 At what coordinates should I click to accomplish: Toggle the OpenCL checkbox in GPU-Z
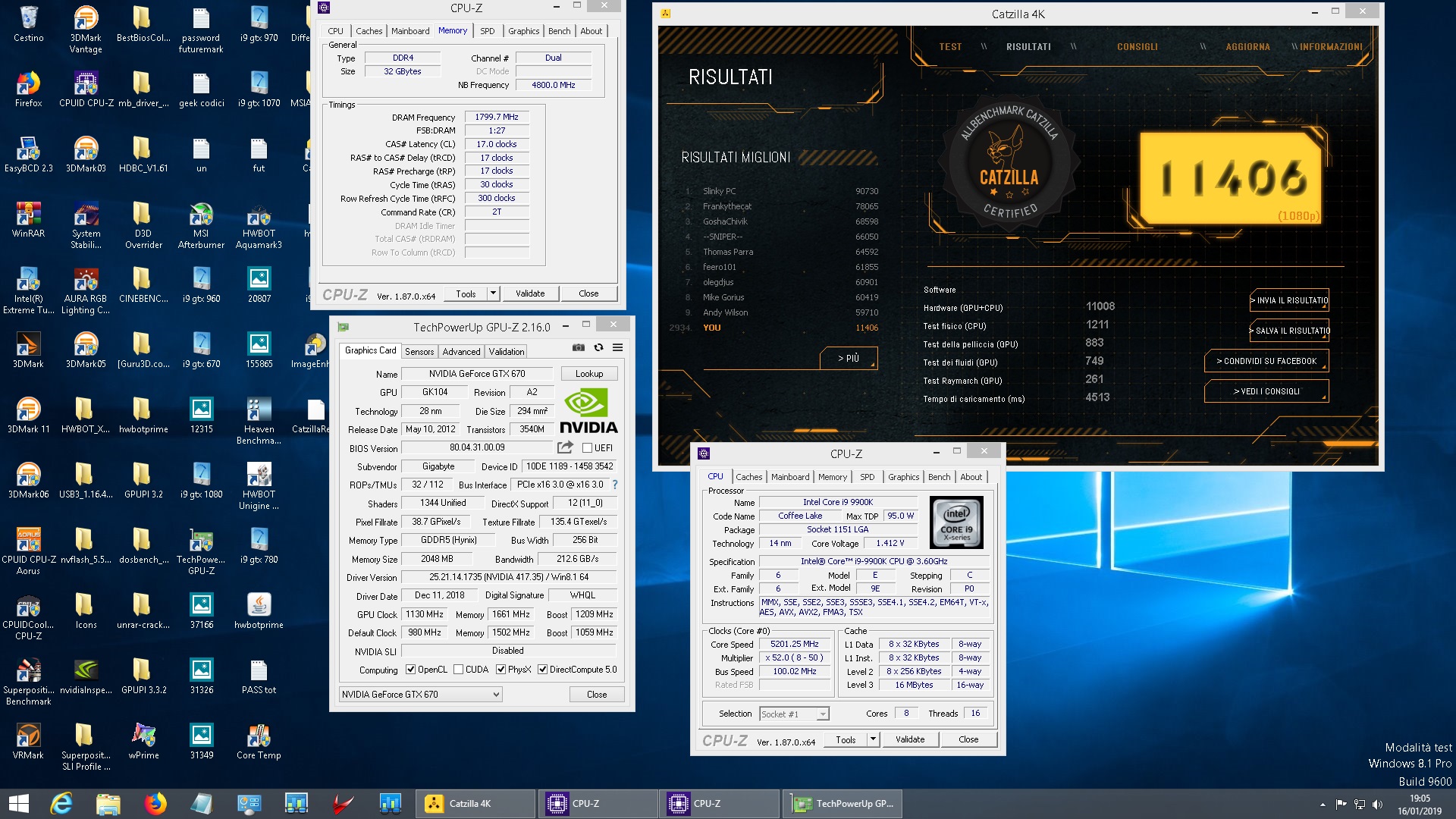(410, 670)
